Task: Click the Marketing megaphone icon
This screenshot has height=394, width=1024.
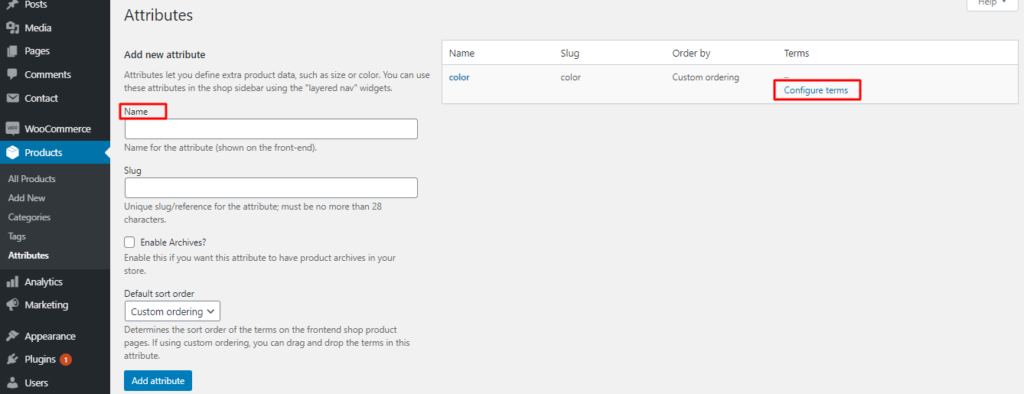Action: (12, 304)
